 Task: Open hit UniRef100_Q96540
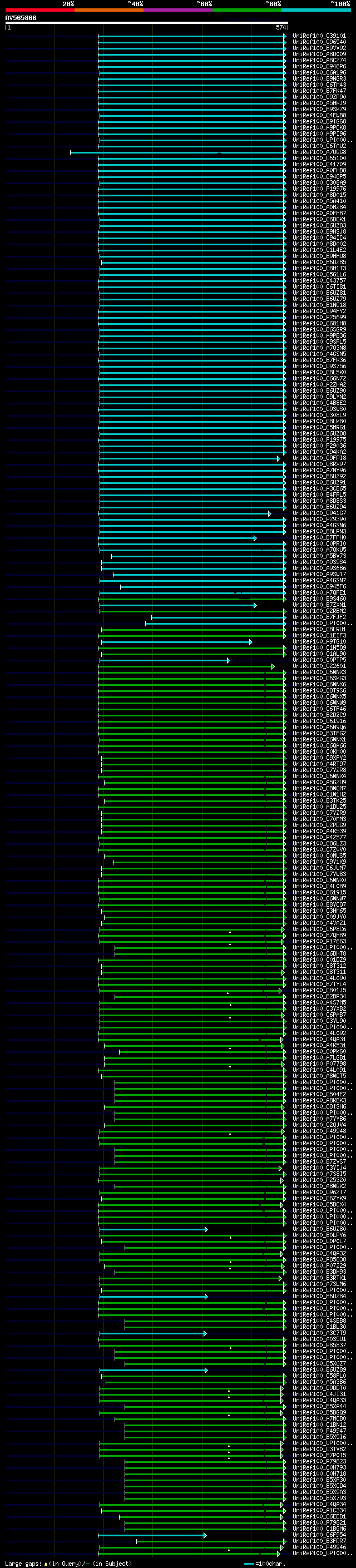[319, 42]
